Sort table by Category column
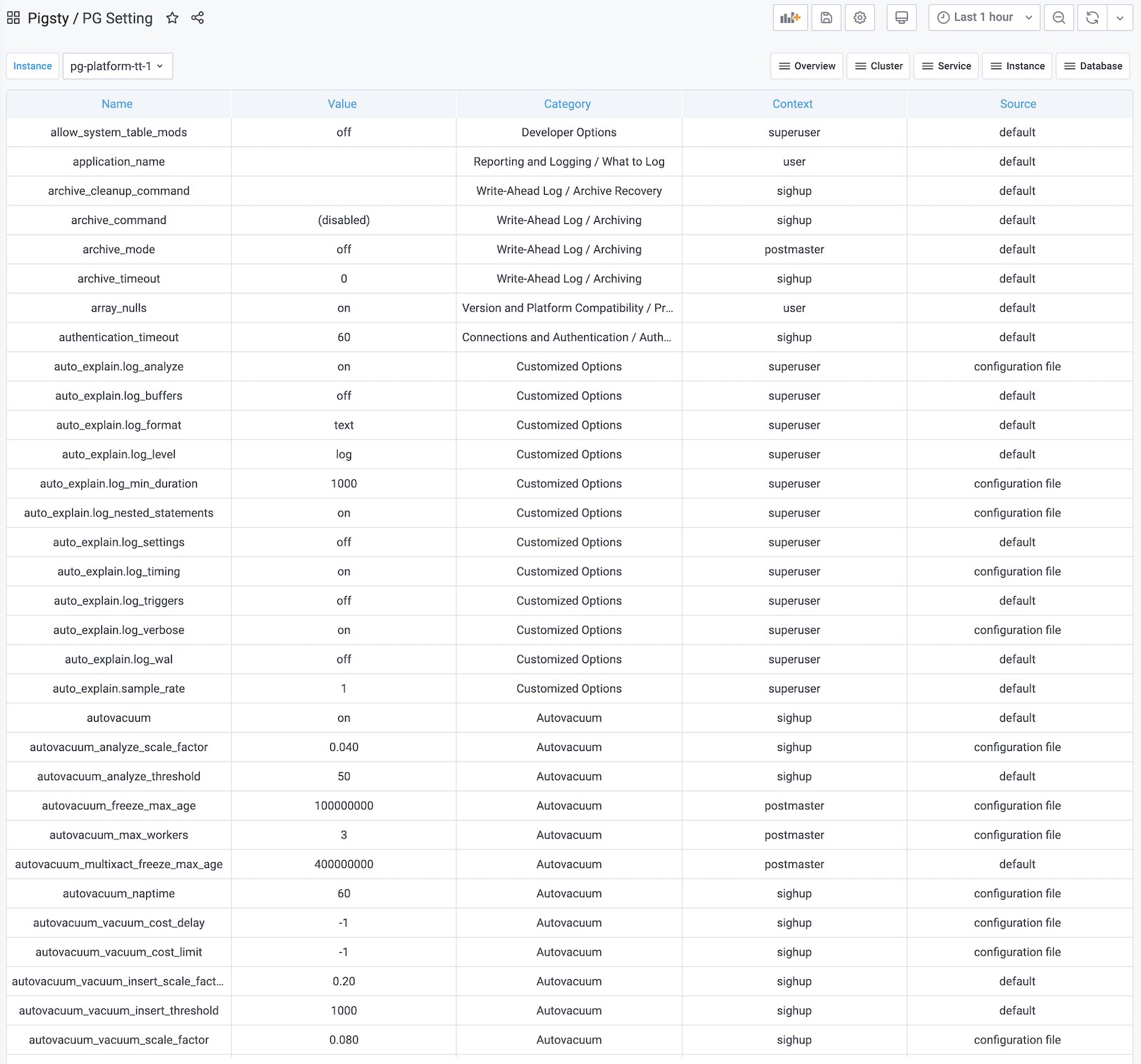Screen dimensions: 1141x1064 pyautogui.click(x=568, y=104)
